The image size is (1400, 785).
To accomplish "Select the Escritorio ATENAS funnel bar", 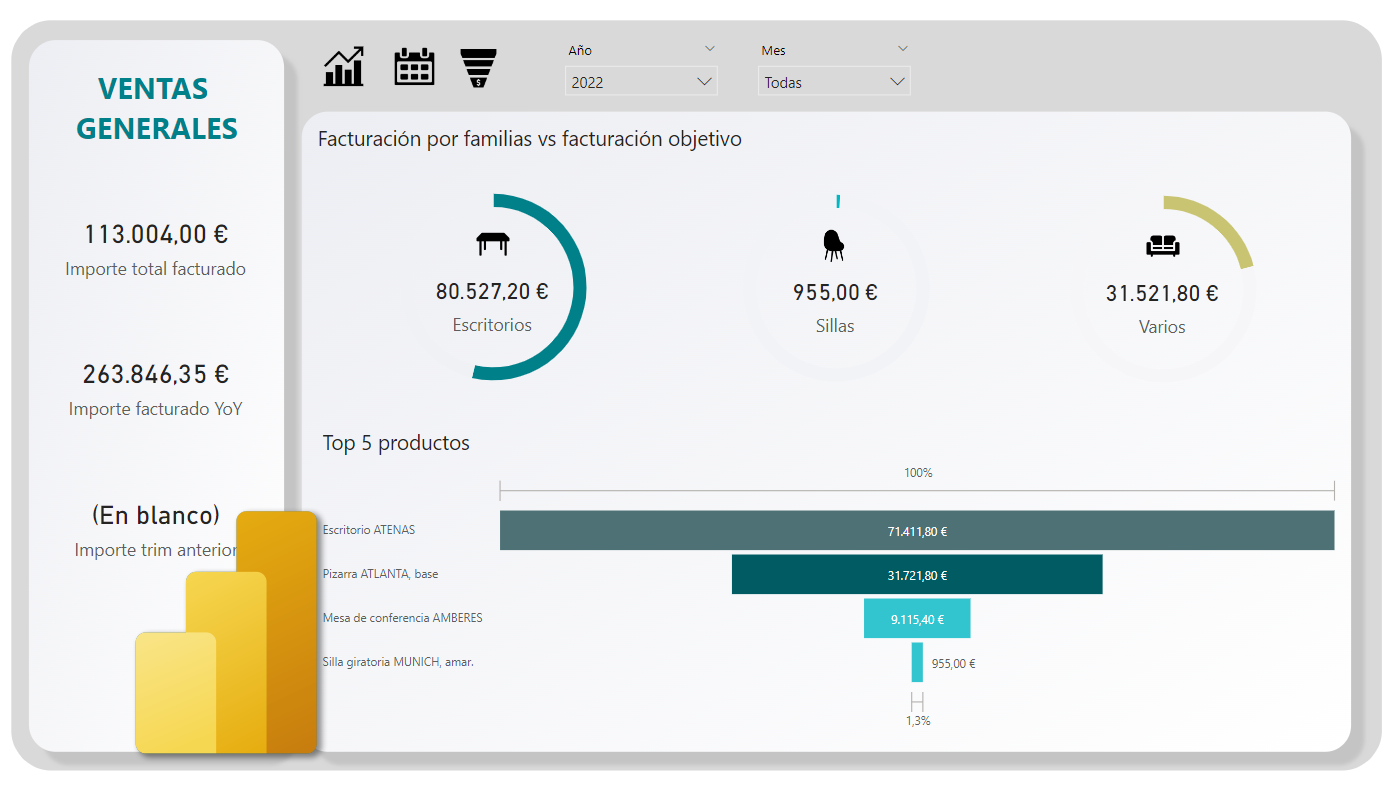I will point(917,530).
